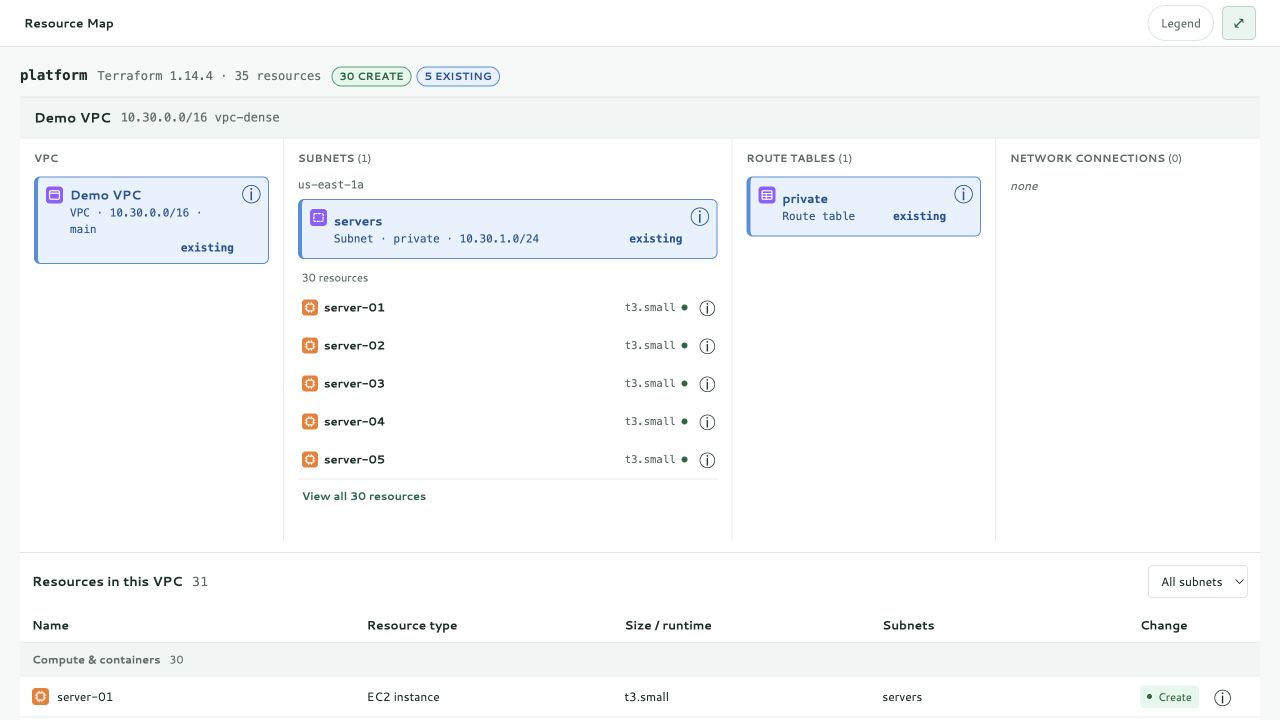
Task: Click the Resources in this VPC heading
Action: tap(107, 581)
